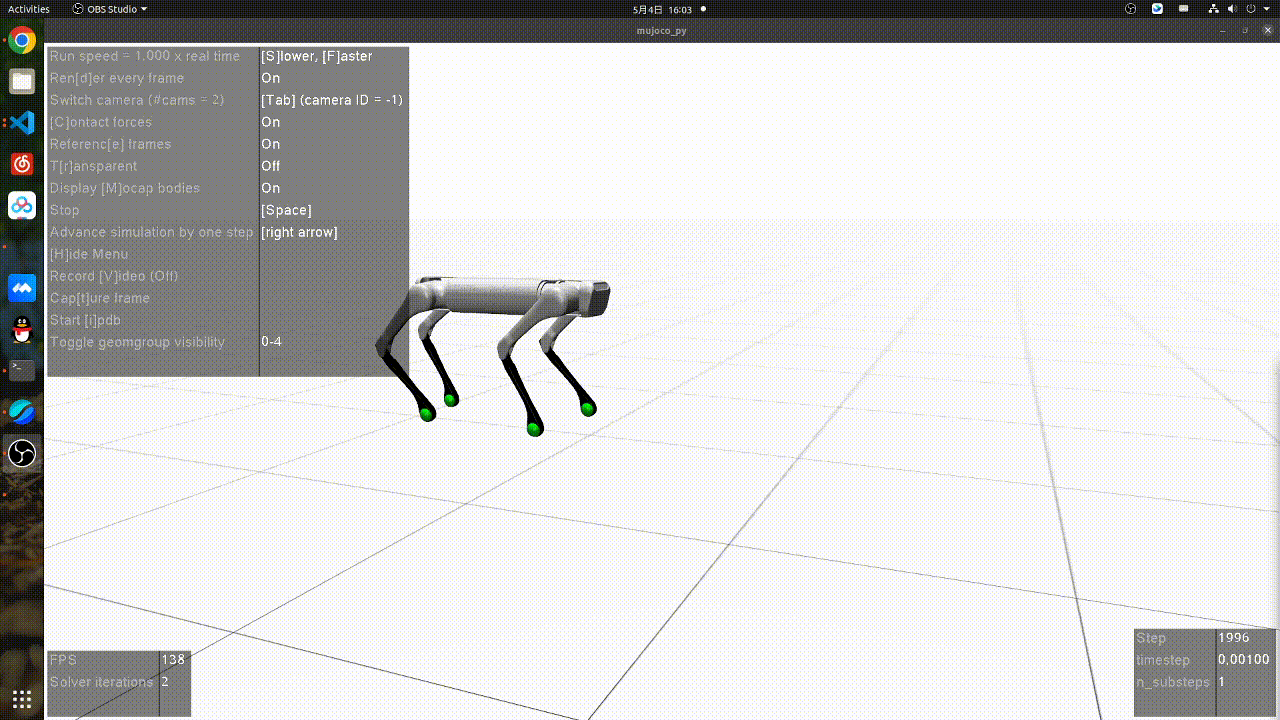Click 'Run speed = 1.000 x real time' text
1280x720 pixels.
(145, 56)
